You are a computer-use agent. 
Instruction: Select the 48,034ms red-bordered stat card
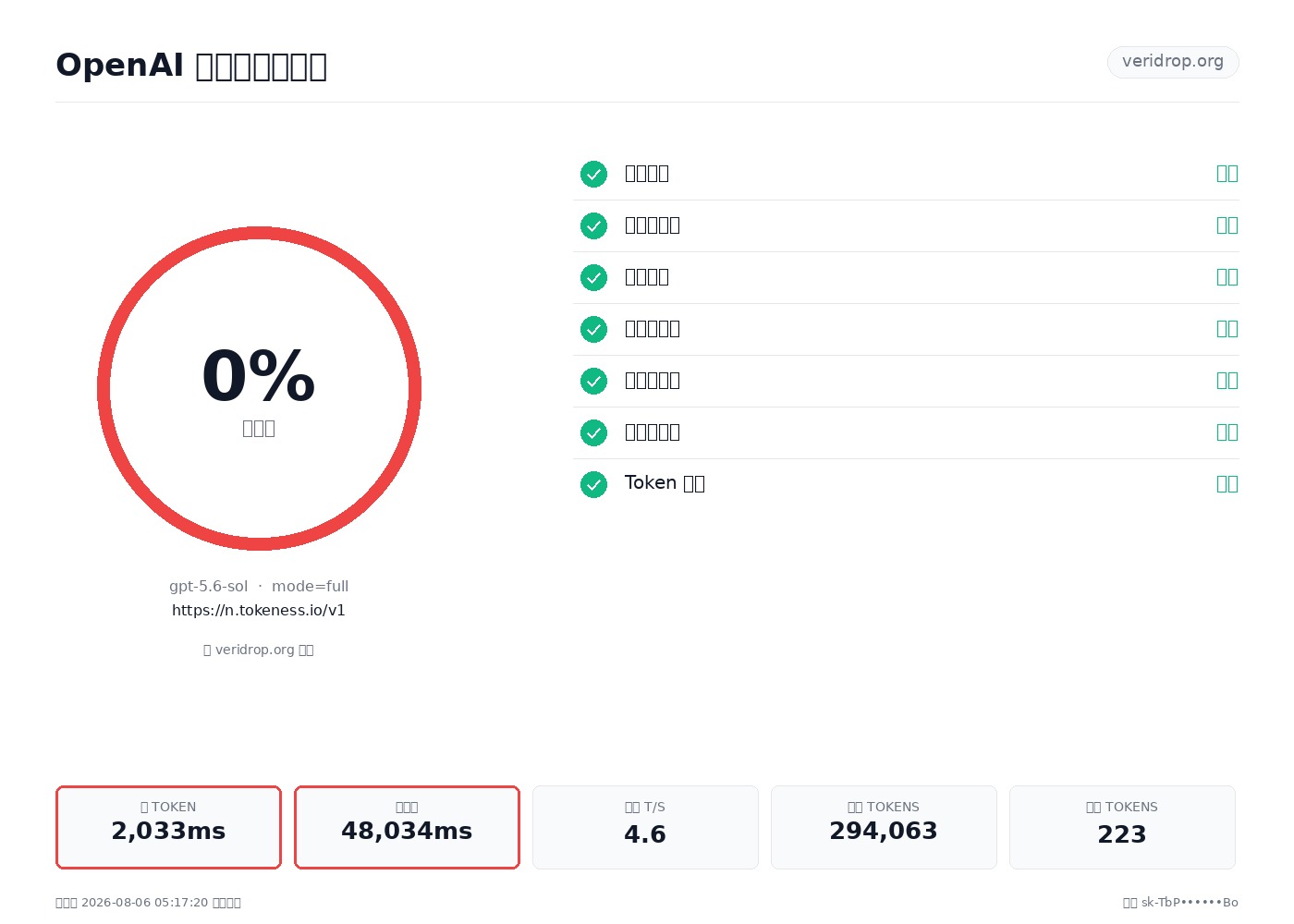(407, 827)
